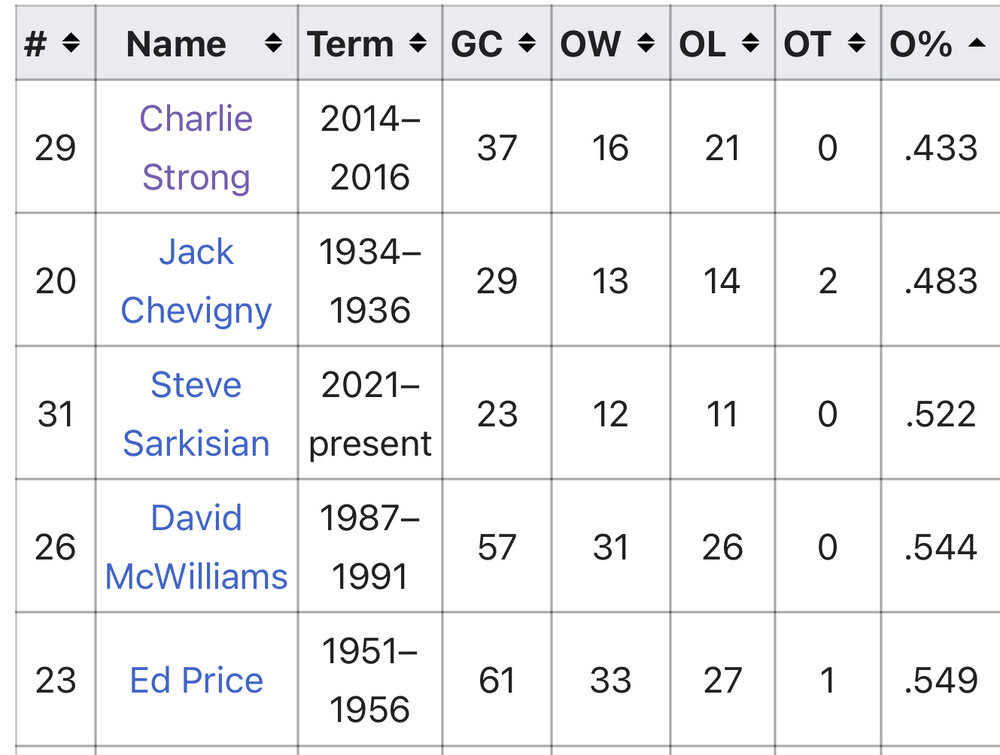Select the 1951–1956 term cell
This screenshot has height=755, width=1000.
click(370, 680)
